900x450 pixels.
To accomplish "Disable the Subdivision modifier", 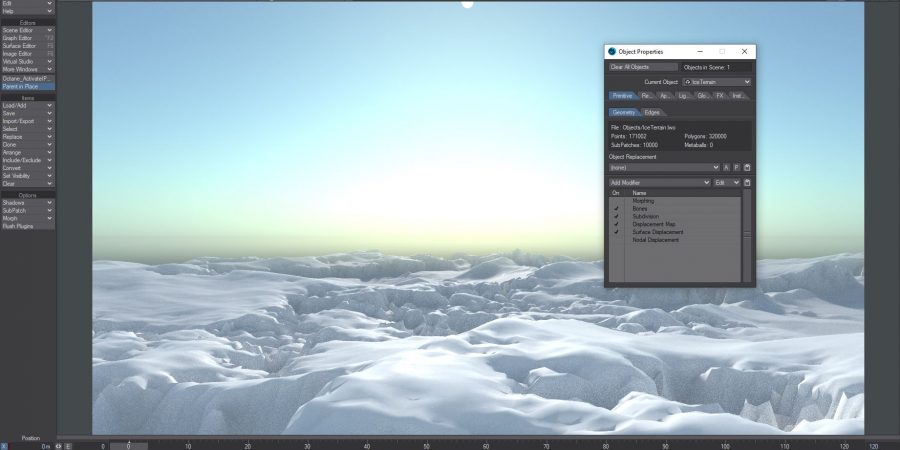I will (x=616, y=216).
